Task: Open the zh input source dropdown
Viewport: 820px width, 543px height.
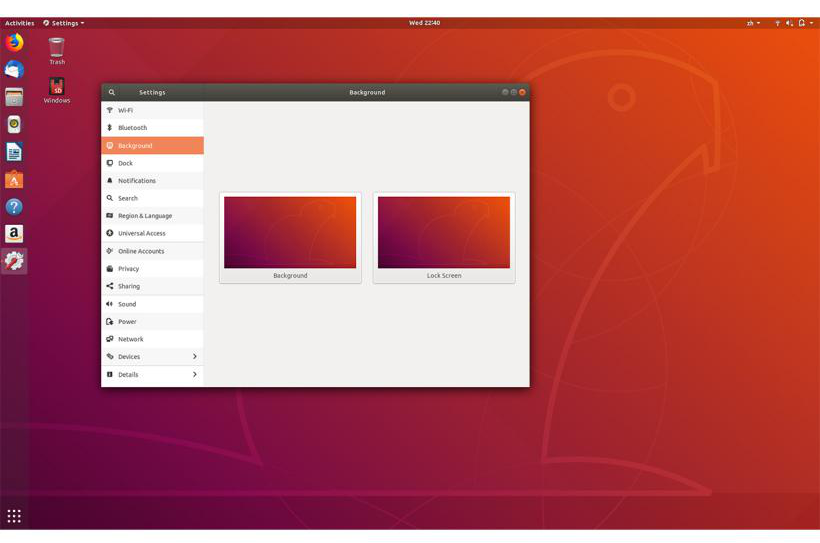Action: pos(753,23)
